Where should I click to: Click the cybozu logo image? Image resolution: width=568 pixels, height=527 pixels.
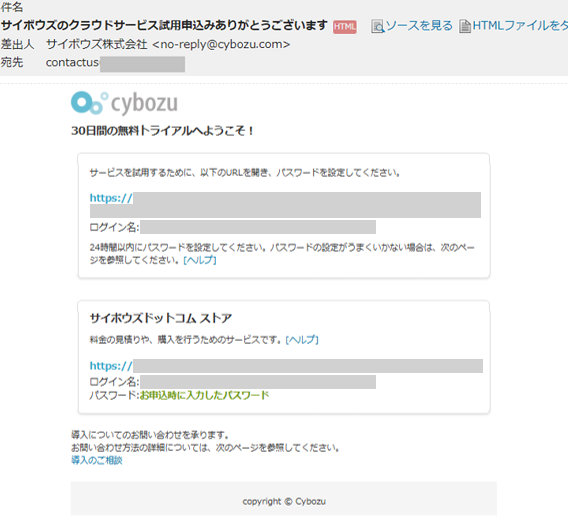(x=124, y=103)
